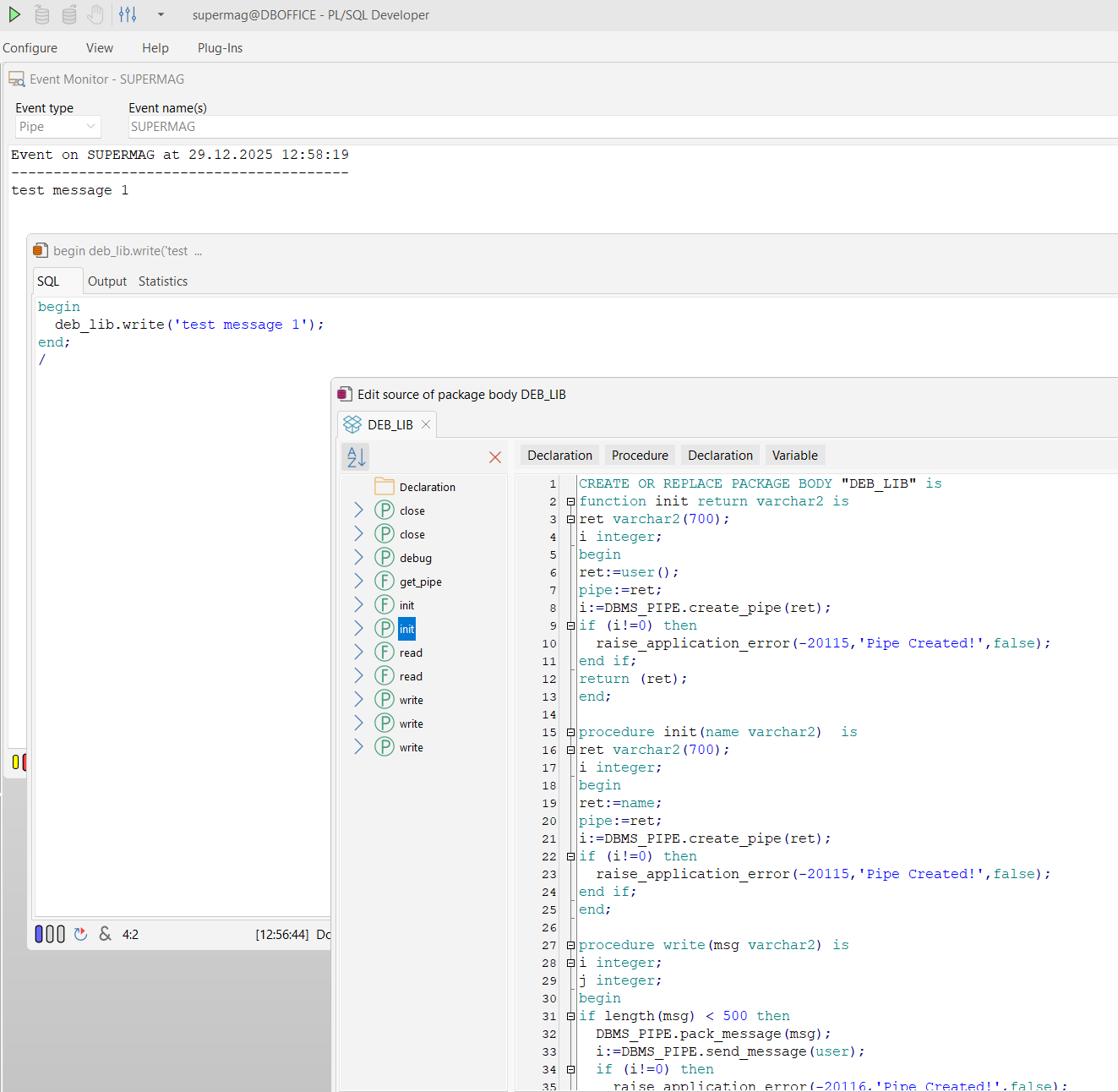Click the yellow status indicator in Event Monitor
The image size is (1118, 1092).
click(15, 762)
